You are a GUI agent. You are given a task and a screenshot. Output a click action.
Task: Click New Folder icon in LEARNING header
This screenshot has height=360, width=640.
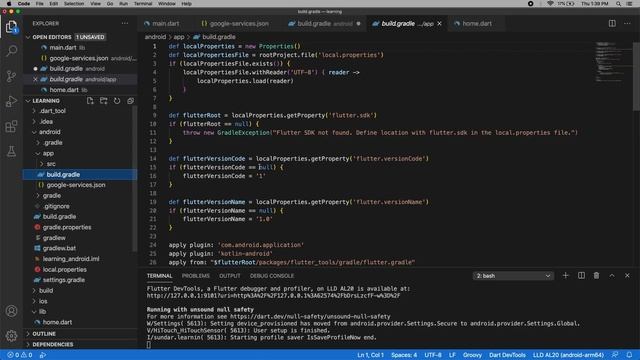[104, 101]
